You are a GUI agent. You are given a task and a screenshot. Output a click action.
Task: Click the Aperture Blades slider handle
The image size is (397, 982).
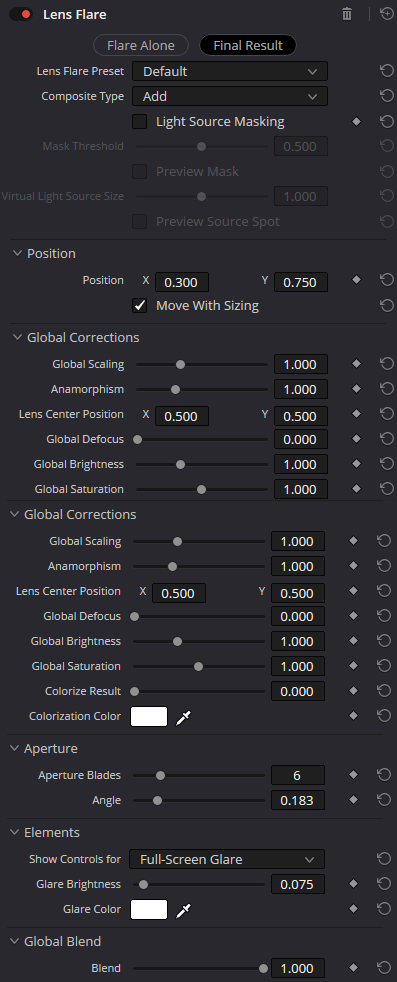(x=160, y=775)
